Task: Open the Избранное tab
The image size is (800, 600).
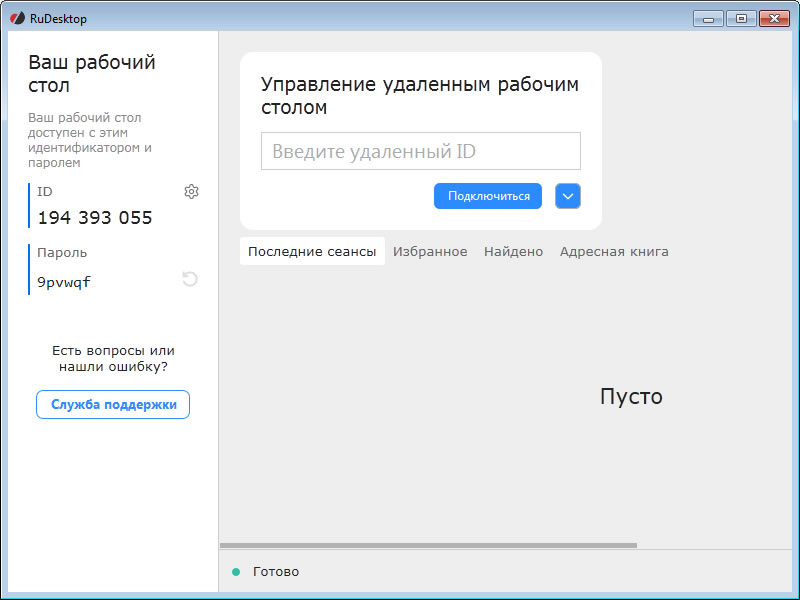Action: 430,251
